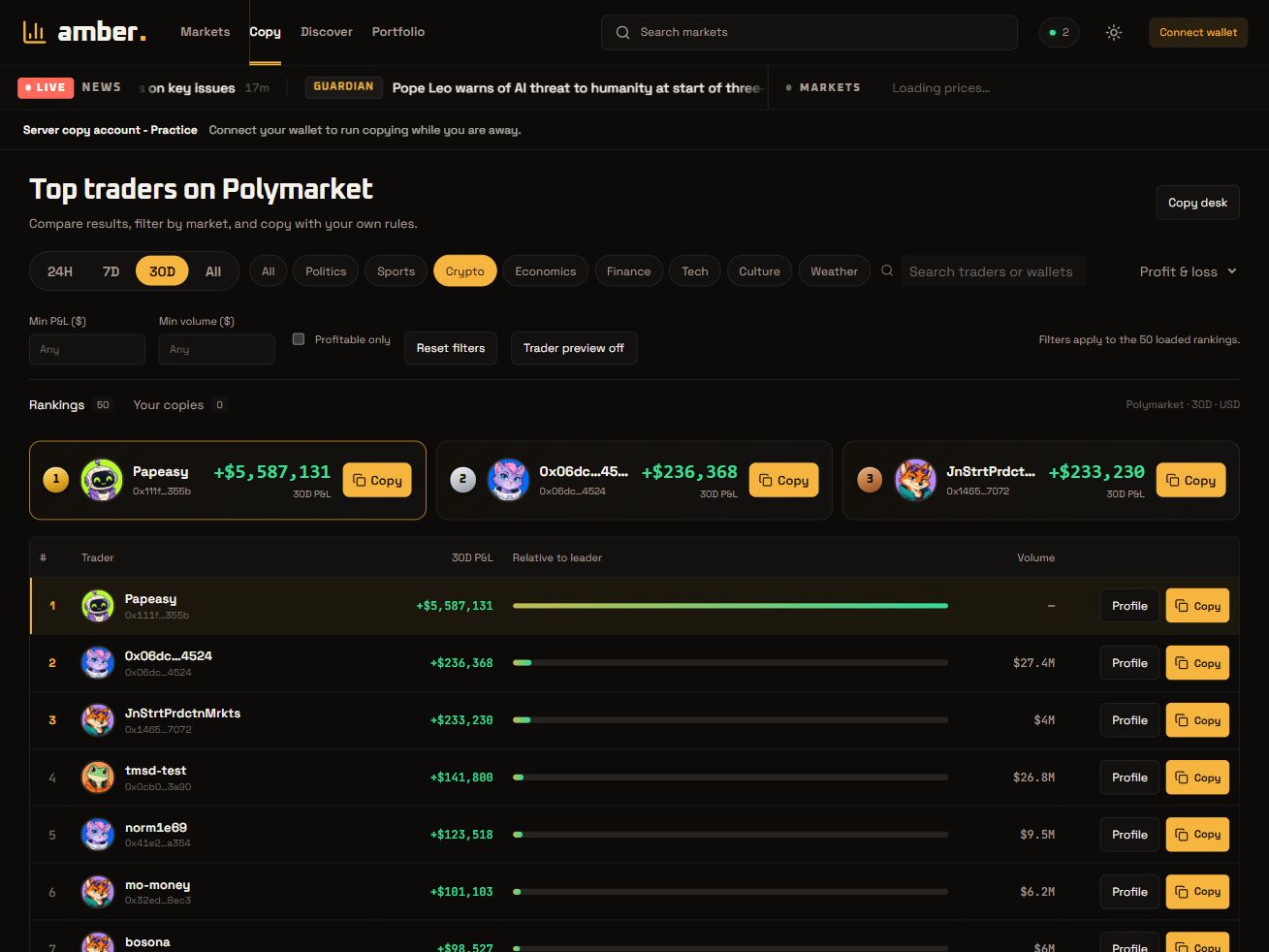1269x952 pixels.
Task: Click tmsd-test frog avatar
Action: click(98, 777)
